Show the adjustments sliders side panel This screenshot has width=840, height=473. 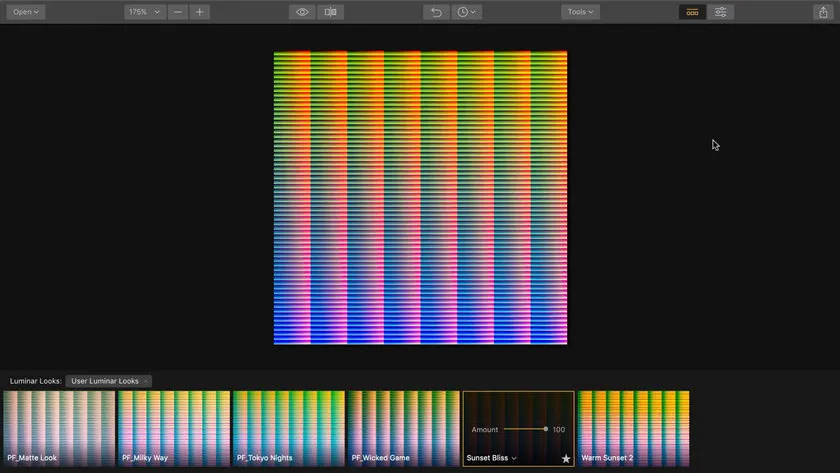point(720,12)
